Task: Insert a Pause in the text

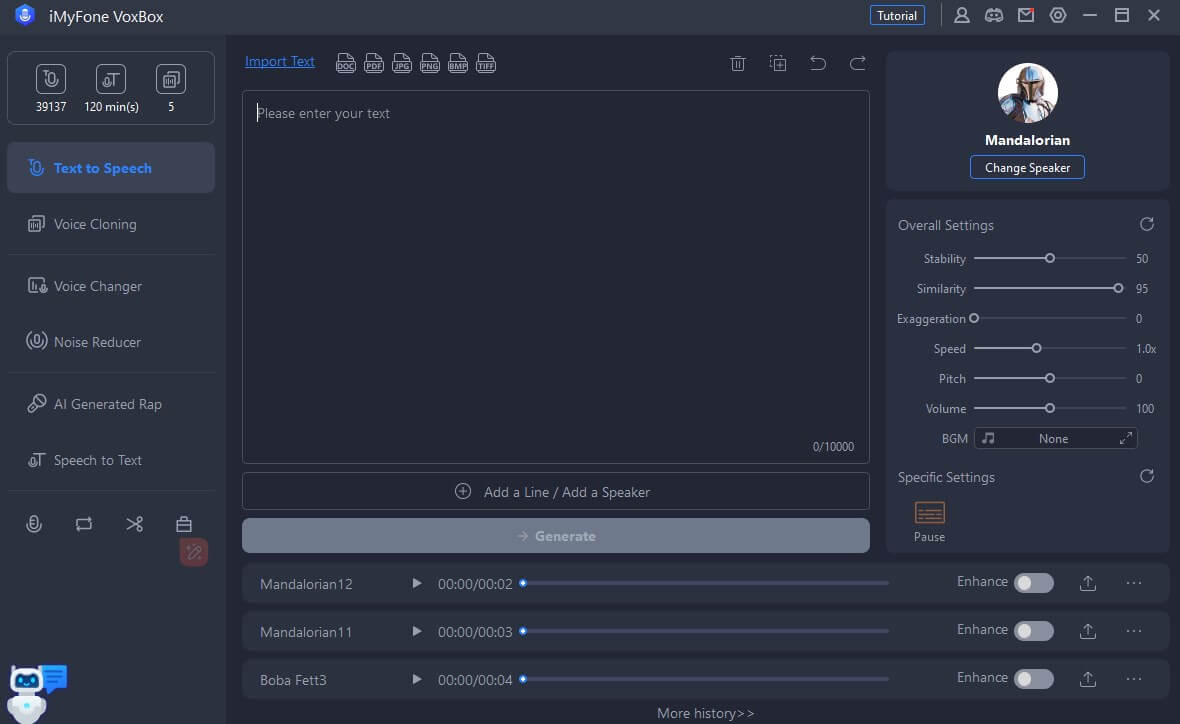Action: 929,522
